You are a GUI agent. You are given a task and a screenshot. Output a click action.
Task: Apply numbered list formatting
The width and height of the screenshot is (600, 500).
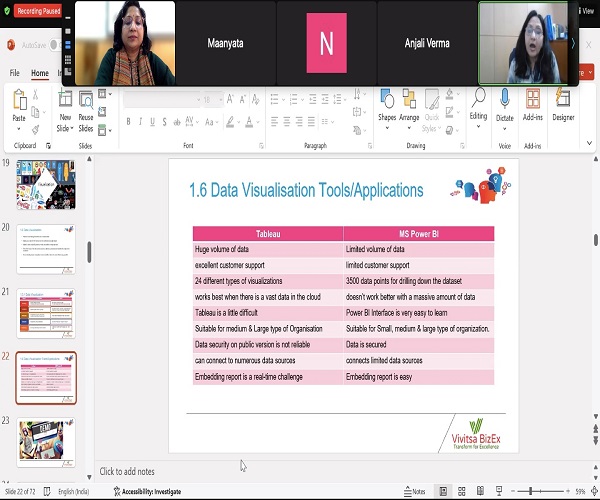tap(293, 99)
